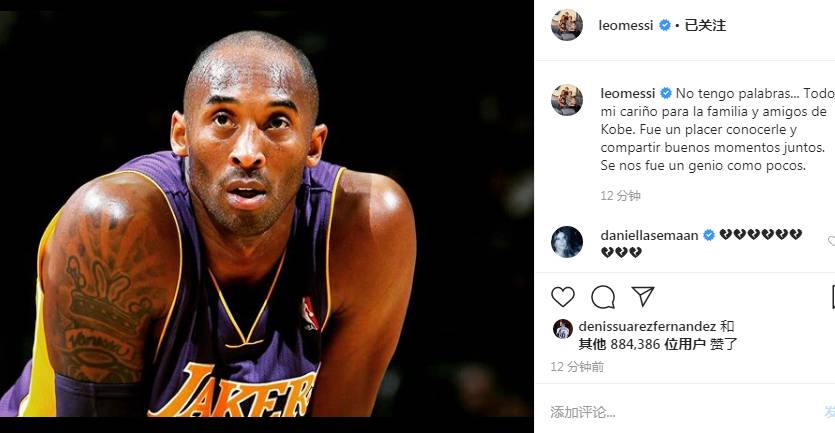This screenshot has height=433, width=835.
Task: Open leomessi avatar in post header
Action: 567,25
